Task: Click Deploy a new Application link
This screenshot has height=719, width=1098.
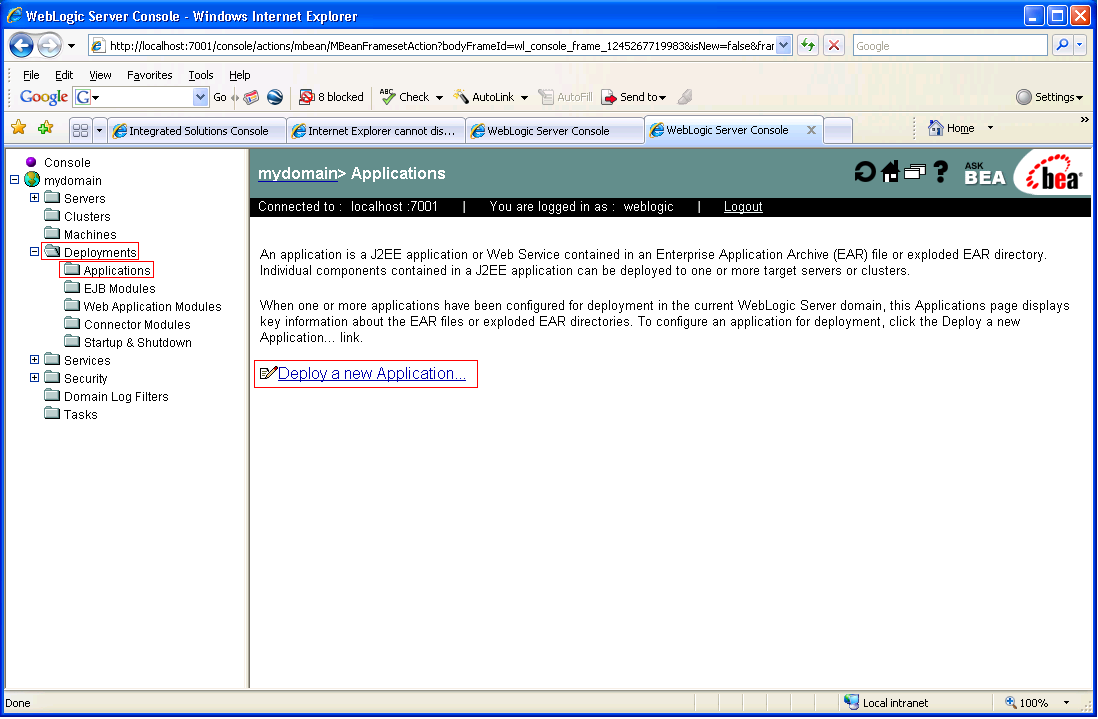Action: pos(371,374)
